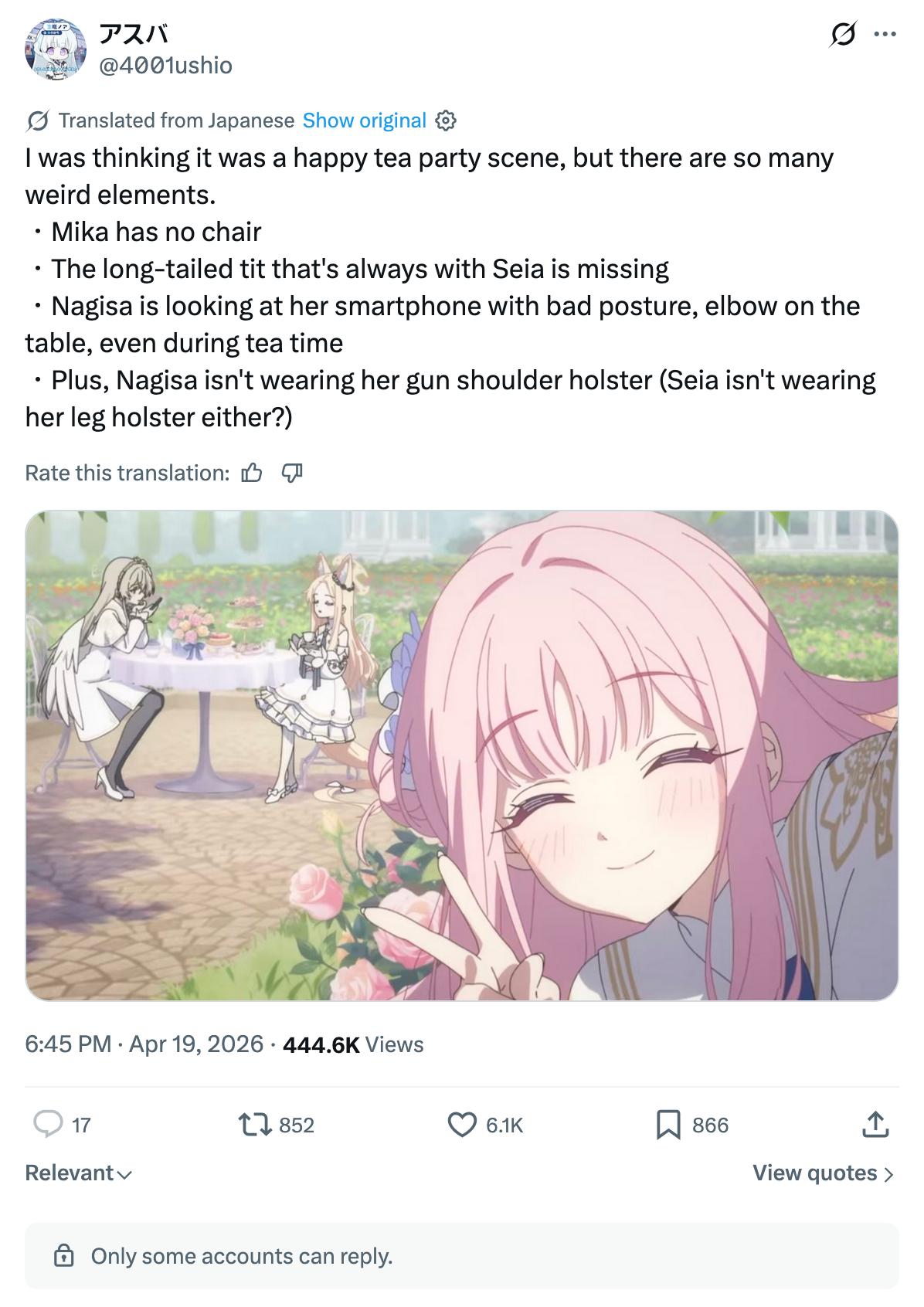The height and width of the screenshot is (1307, 924).
Task: Click the display name アスバ
Action: click(134, 33)
